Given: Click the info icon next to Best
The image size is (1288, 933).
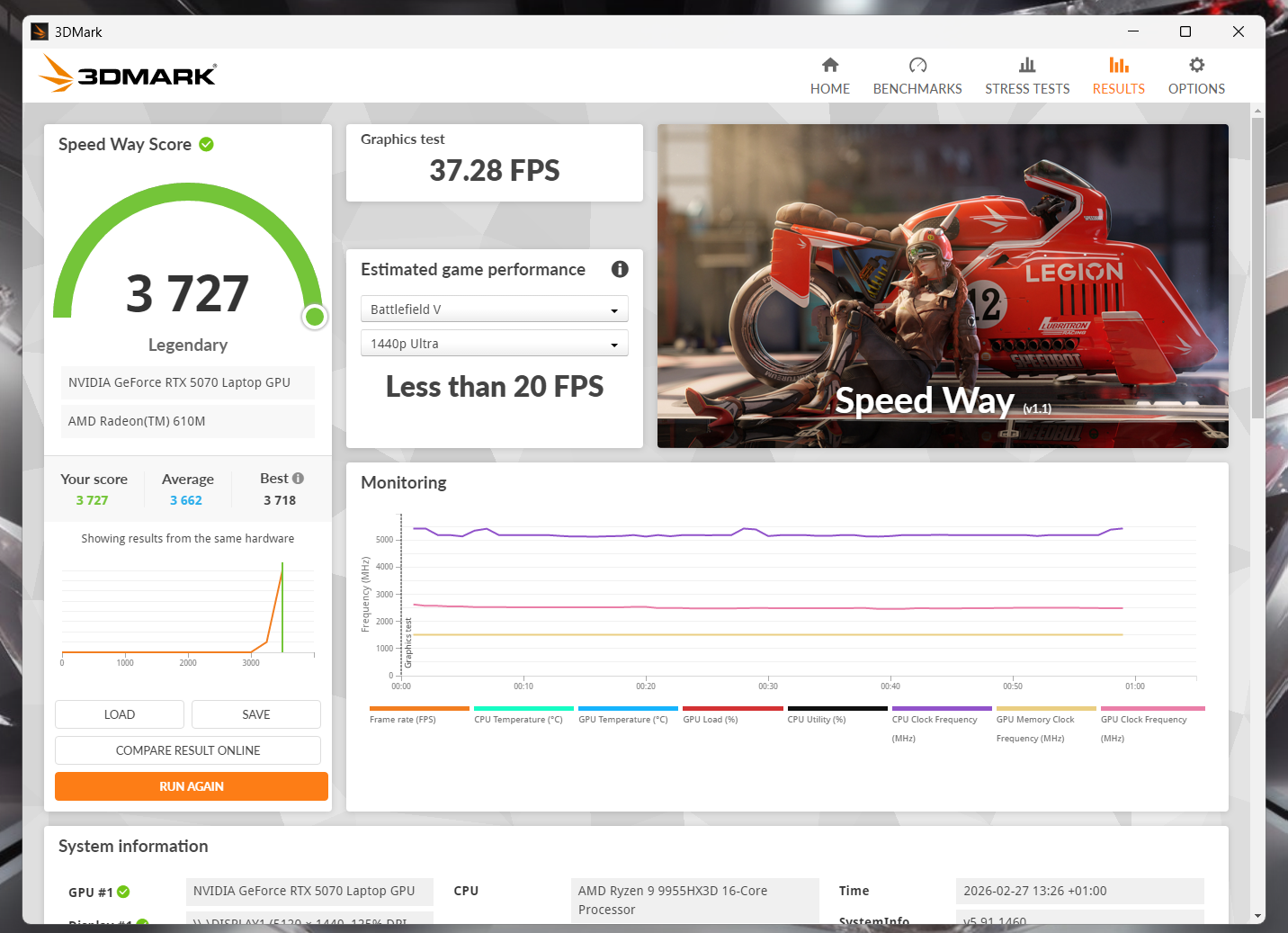Looking at the screenshot, I should 299,479.
